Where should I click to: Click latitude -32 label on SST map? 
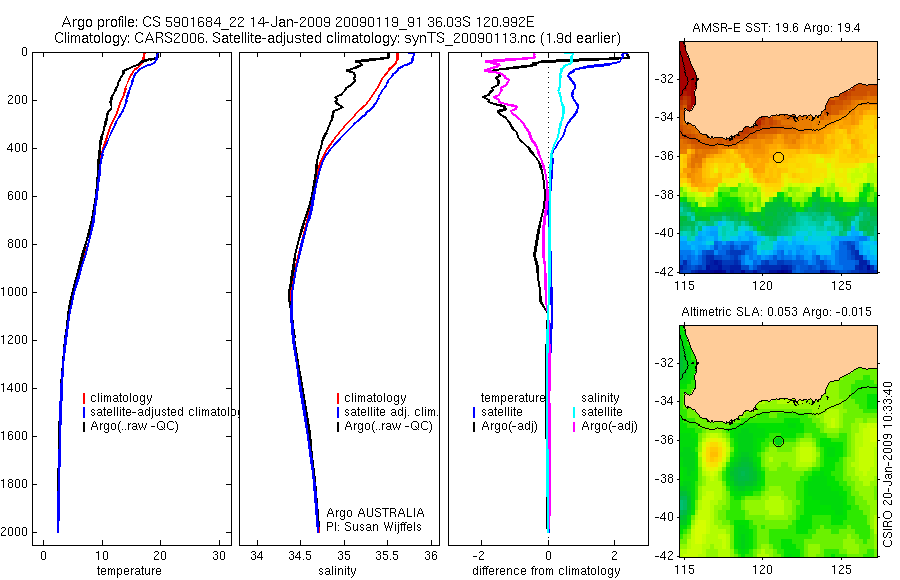click(664, 79)
